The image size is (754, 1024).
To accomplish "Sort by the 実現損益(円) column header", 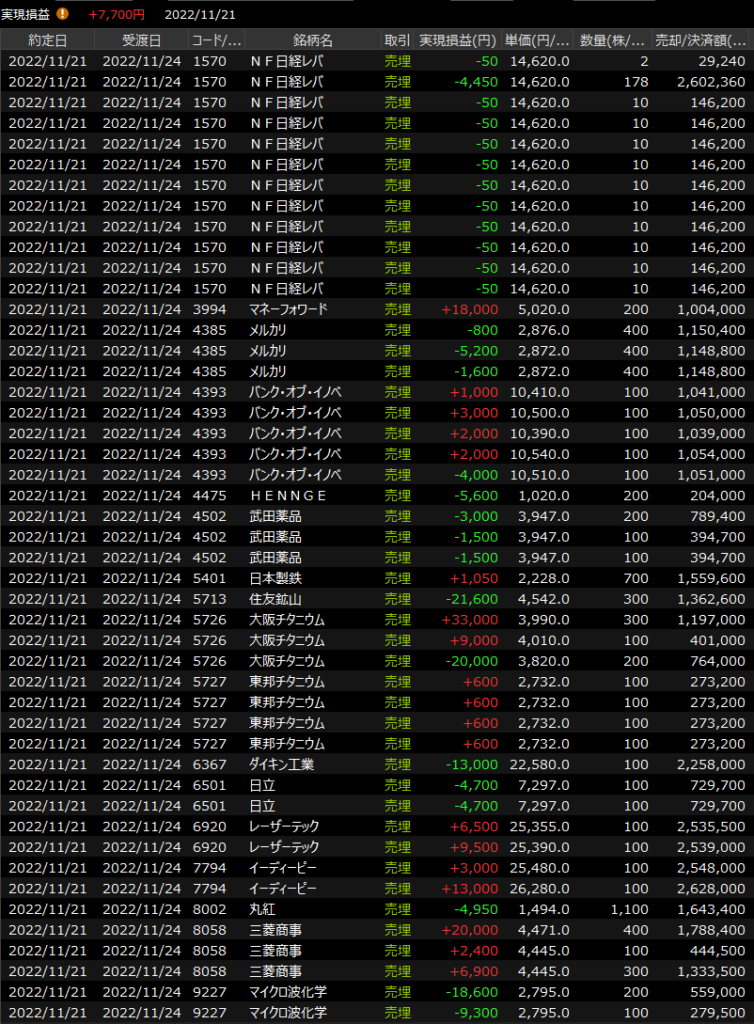I will point(458,40).
